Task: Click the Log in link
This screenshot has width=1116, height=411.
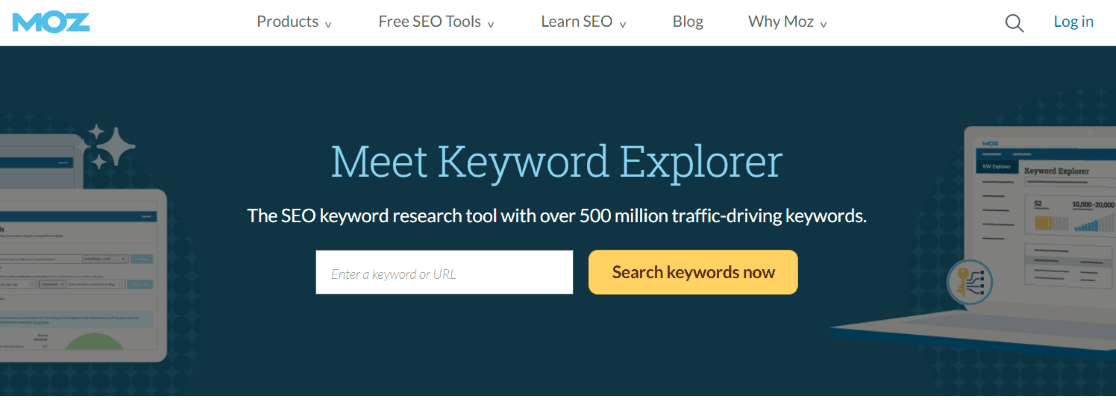Action: [1073, 22]
